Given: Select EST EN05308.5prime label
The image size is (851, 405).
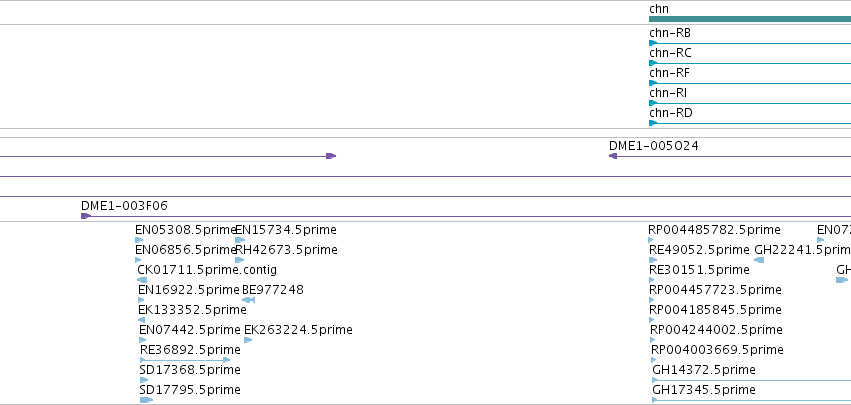Looking at the screenshot, I should coord(186,230).
